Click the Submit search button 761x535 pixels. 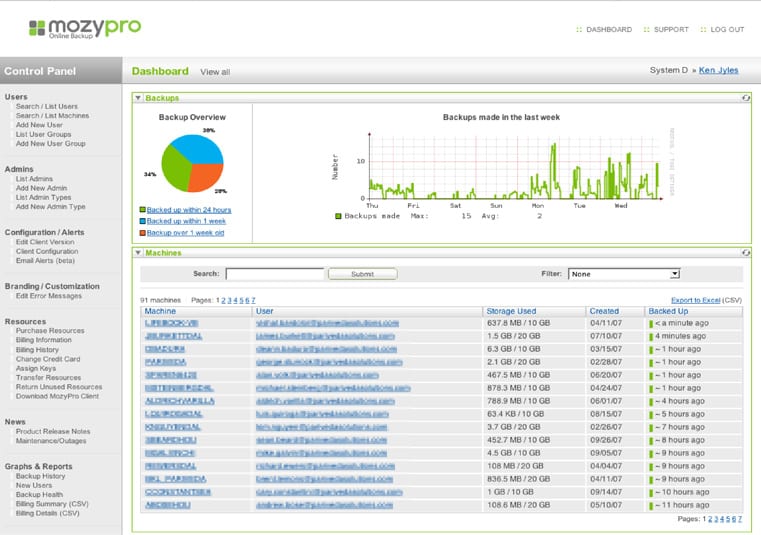(x=363, y=274)
